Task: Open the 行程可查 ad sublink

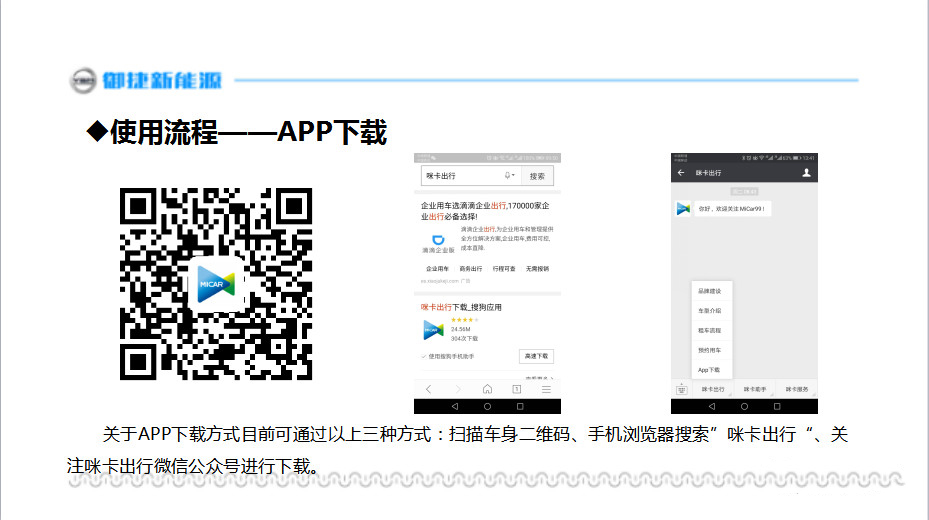Action: coord(504,269)
